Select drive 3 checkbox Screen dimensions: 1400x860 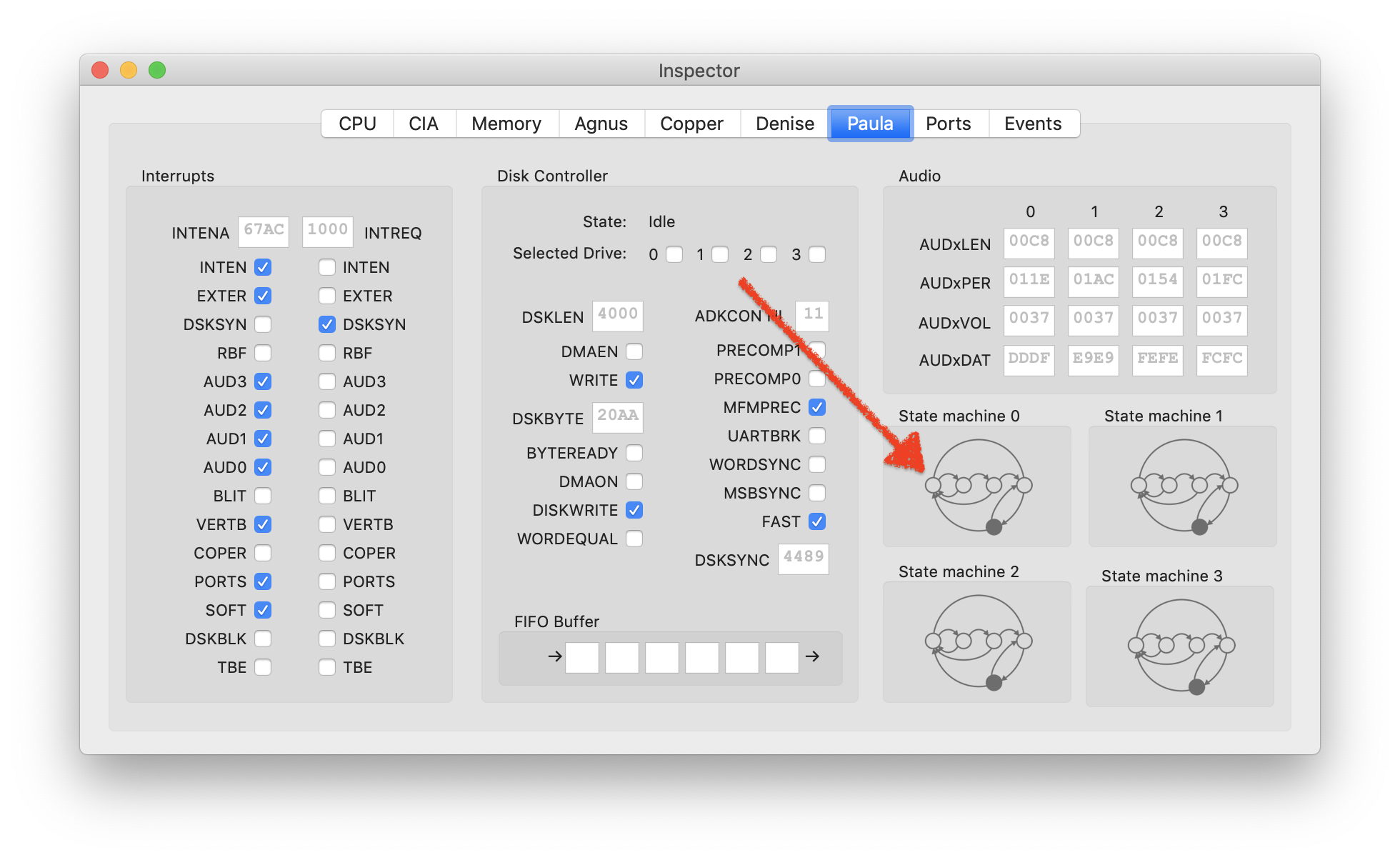click(817, 254)
